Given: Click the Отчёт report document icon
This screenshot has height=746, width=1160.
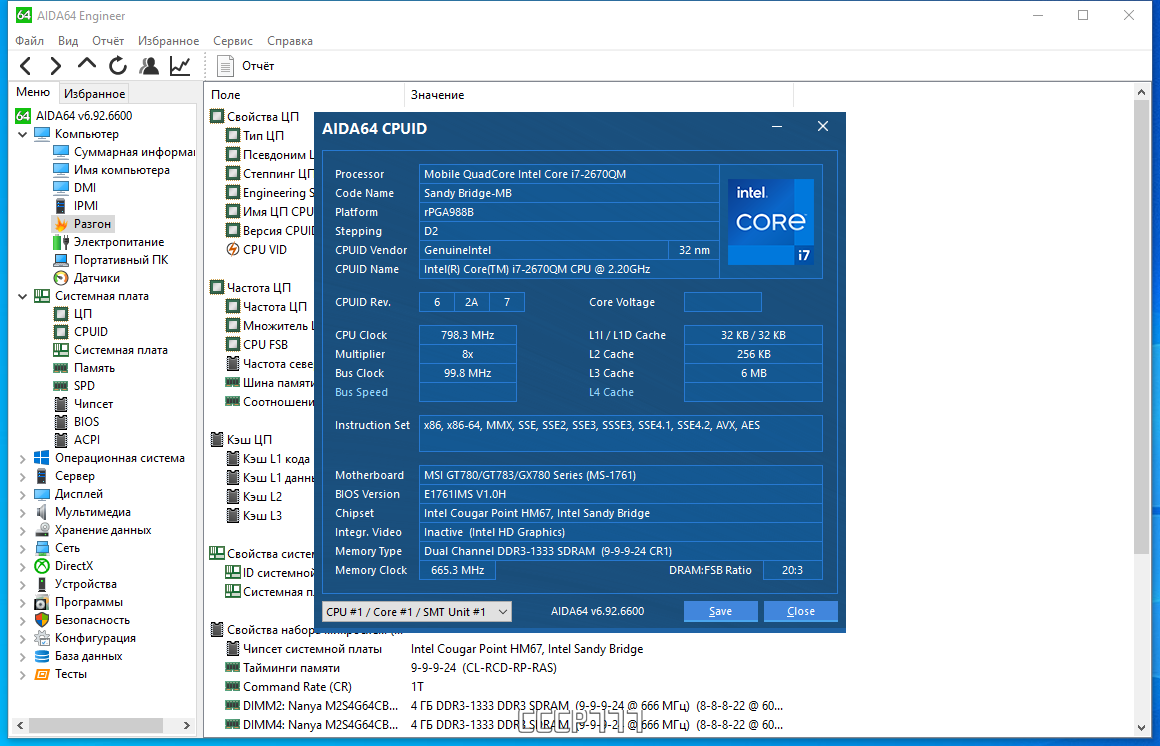Looking at the screenshot, I should 225,66.
